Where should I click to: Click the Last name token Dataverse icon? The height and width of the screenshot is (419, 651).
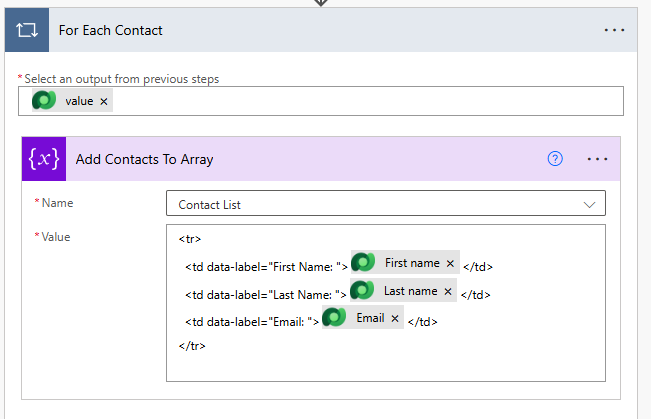[363, 291]
